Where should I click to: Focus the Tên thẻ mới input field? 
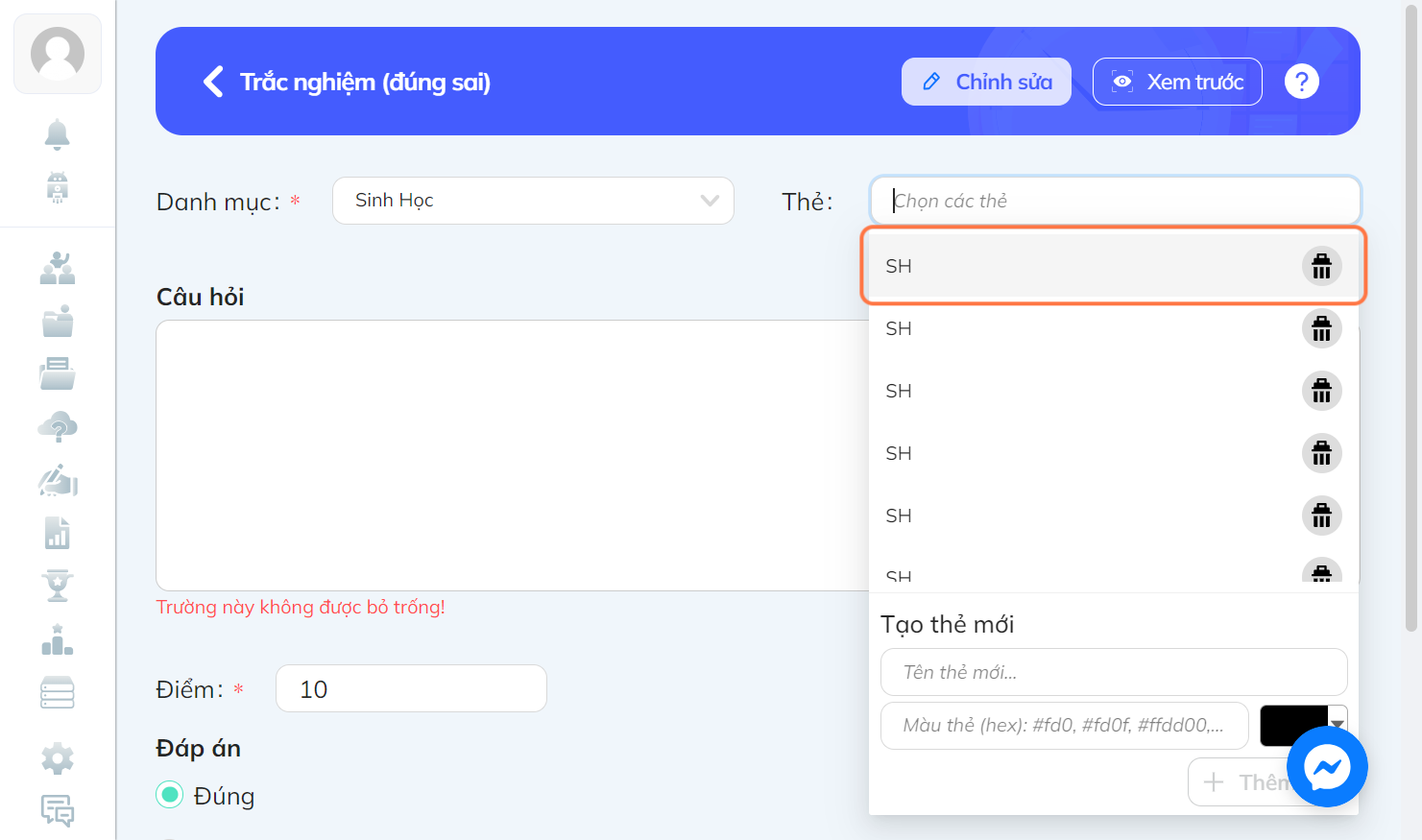(1114, 672)
